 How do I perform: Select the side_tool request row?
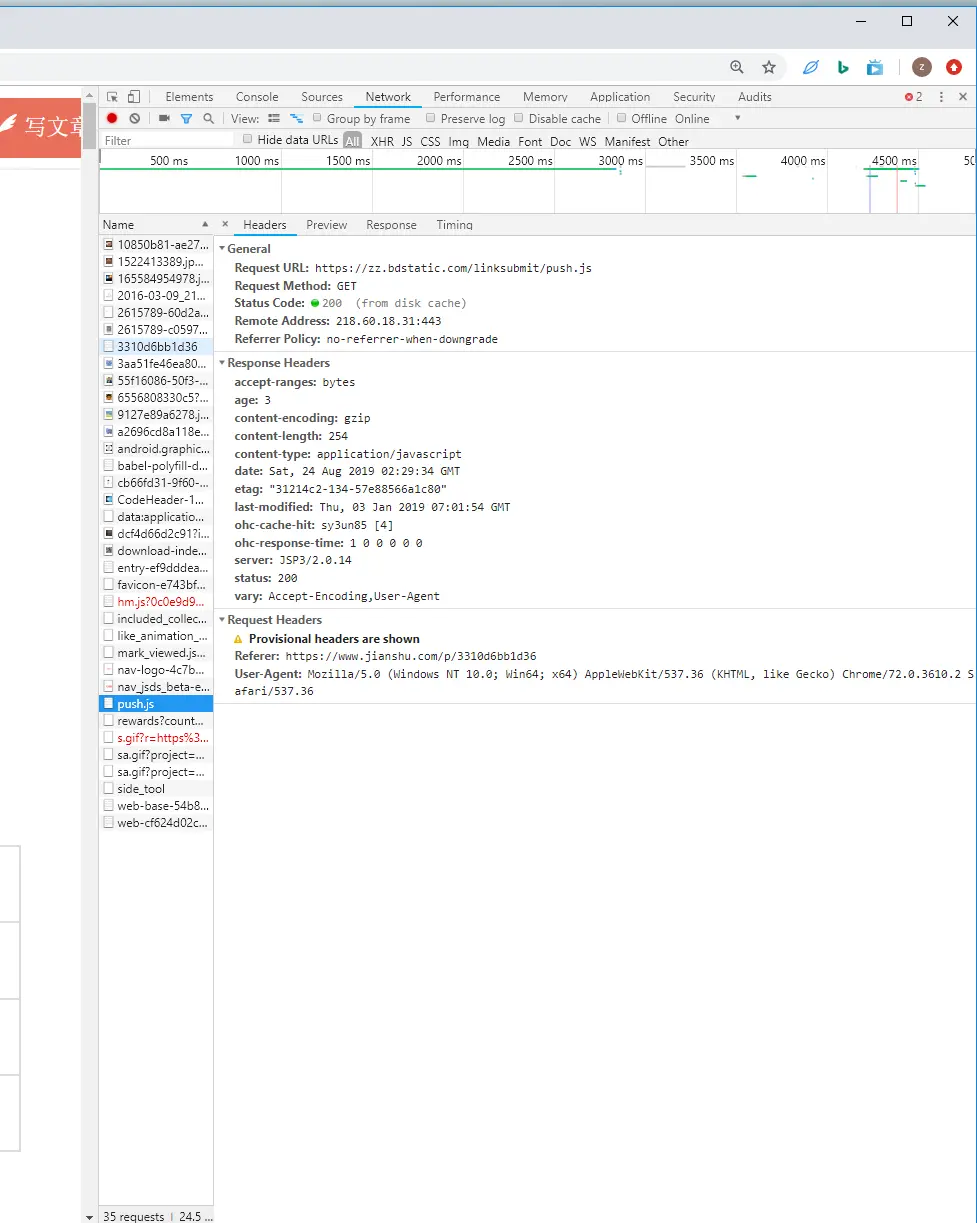point(156,788)
